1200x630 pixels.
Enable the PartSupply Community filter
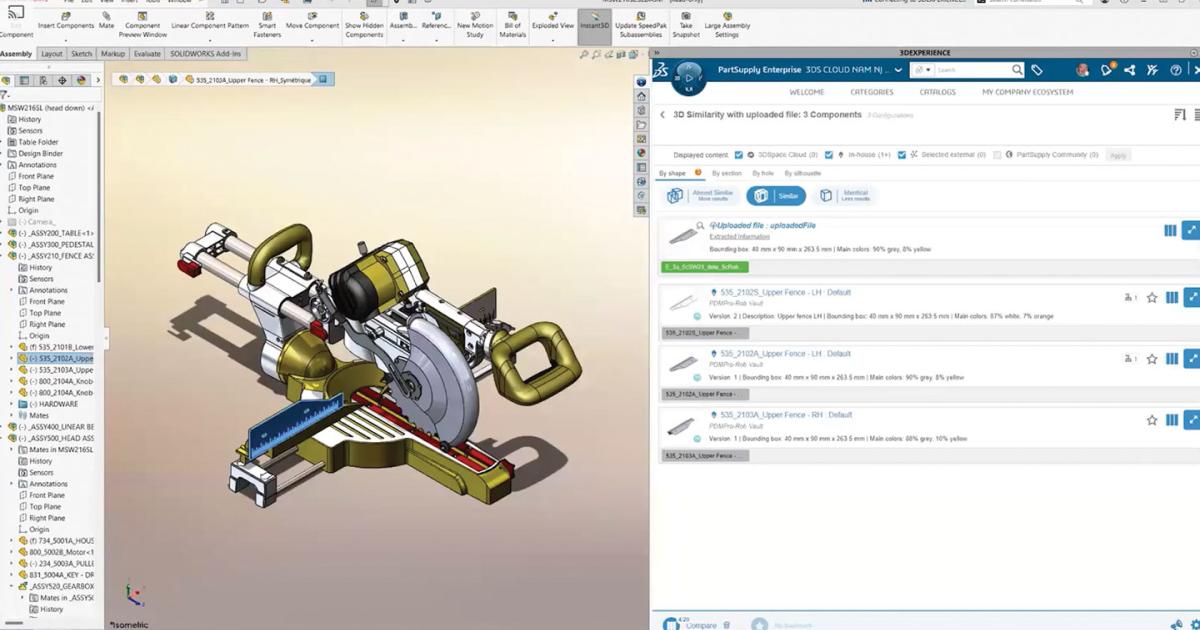[995, 155]
